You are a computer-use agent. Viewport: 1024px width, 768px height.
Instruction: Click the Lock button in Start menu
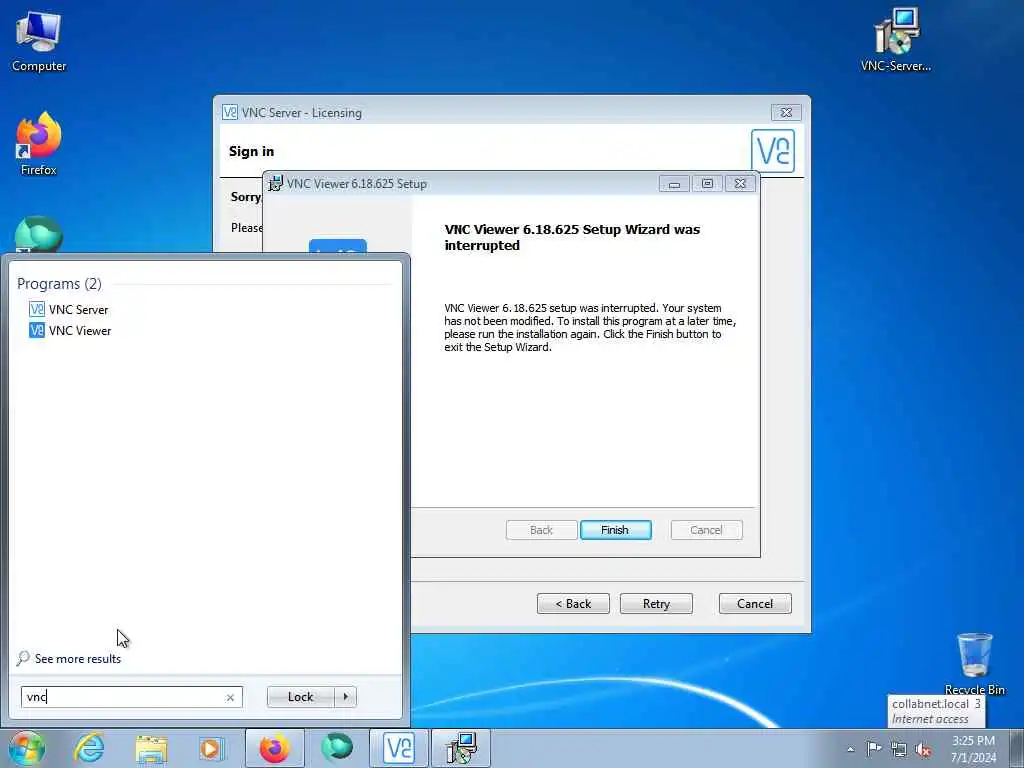coord(300,697)
